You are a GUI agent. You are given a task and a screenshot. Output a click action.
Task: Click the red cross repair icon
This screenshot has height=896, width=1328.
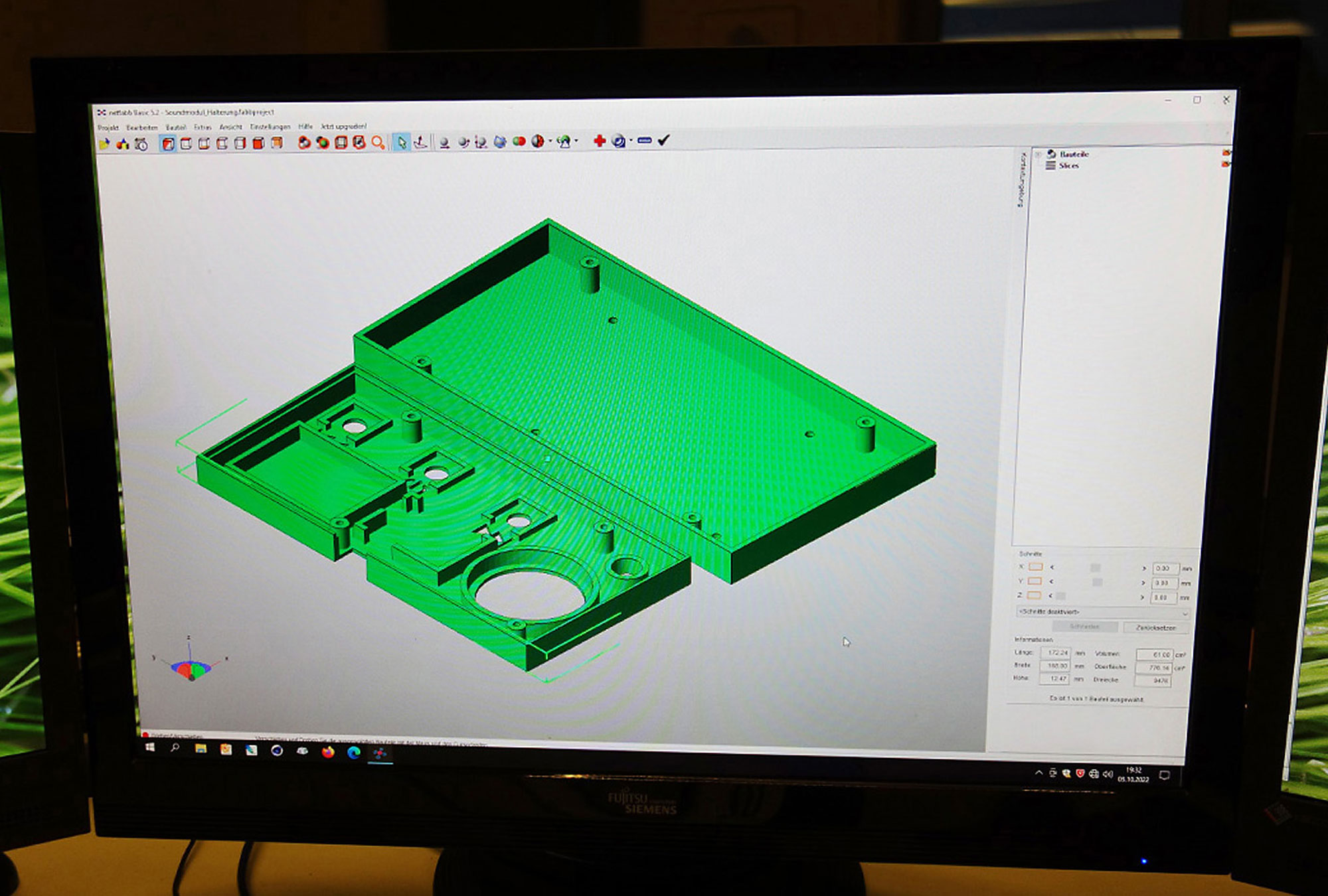[599, 141]
